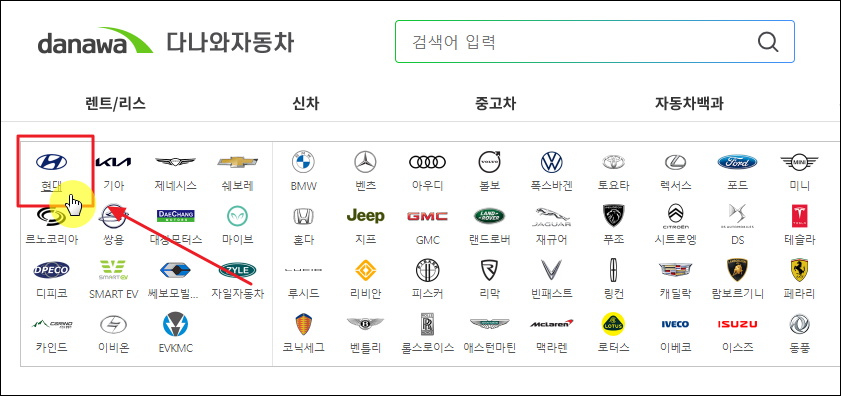Open the Koenigsegg shield logo
The width and height of the screenshot is (841, 396).
click(x=304, y=324)
